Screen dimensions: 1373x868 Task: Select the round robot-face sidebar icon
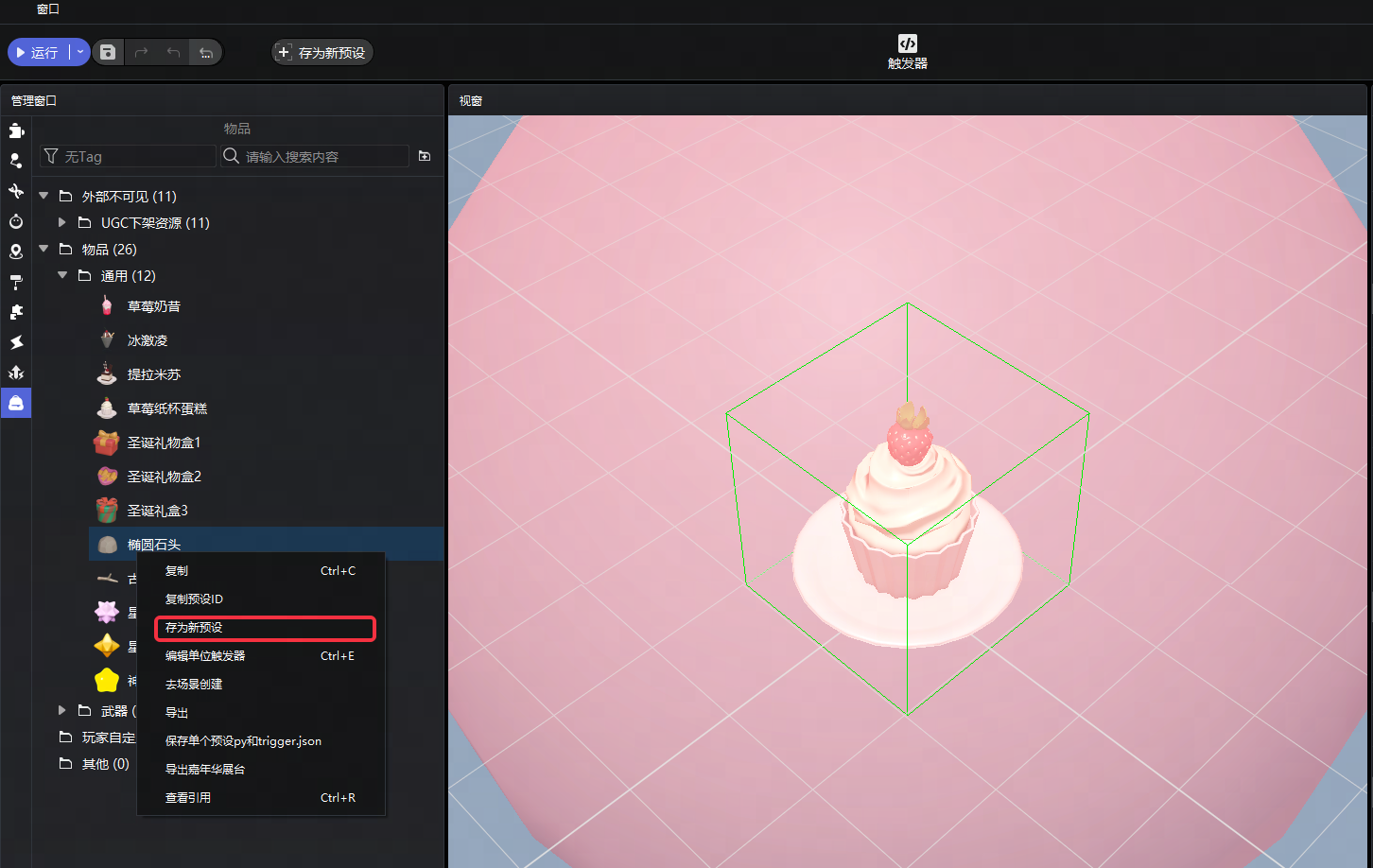[x=16, y=221]
